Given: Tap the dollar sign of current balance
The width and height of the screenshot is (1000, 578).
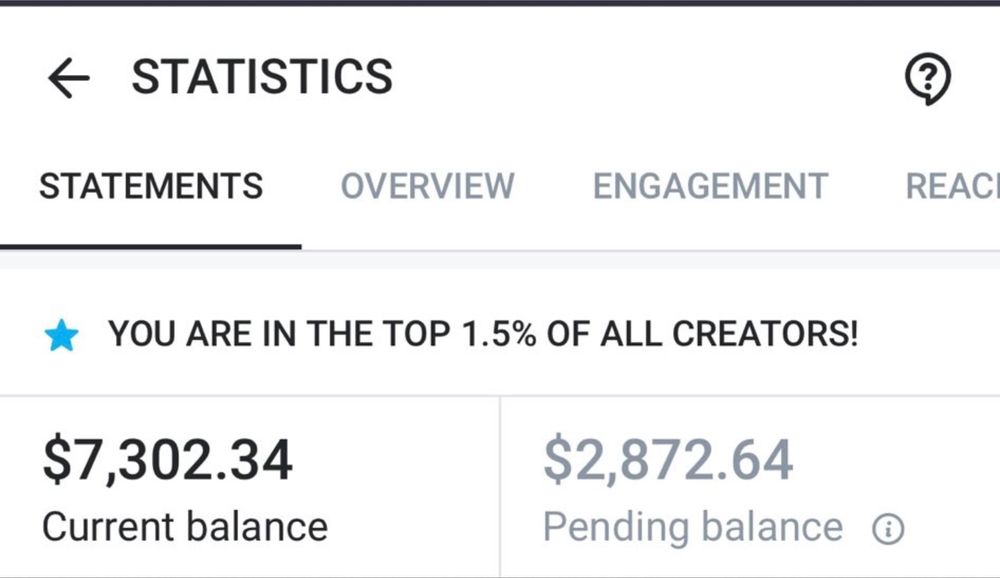Looking at the screenshot, I should [57, 460].
